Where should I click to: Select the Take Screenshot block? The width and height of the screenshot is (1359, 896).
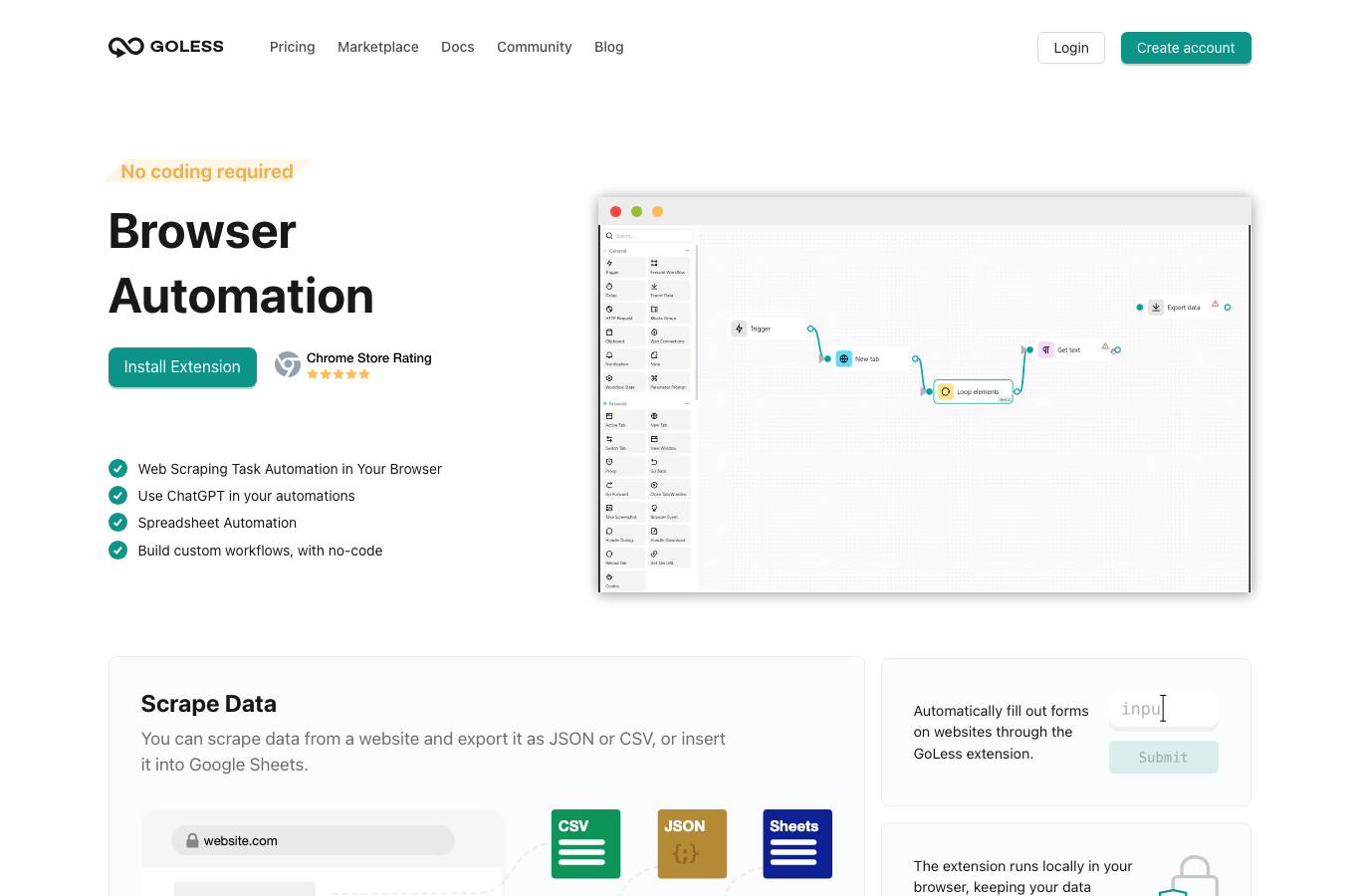(624, 512)
